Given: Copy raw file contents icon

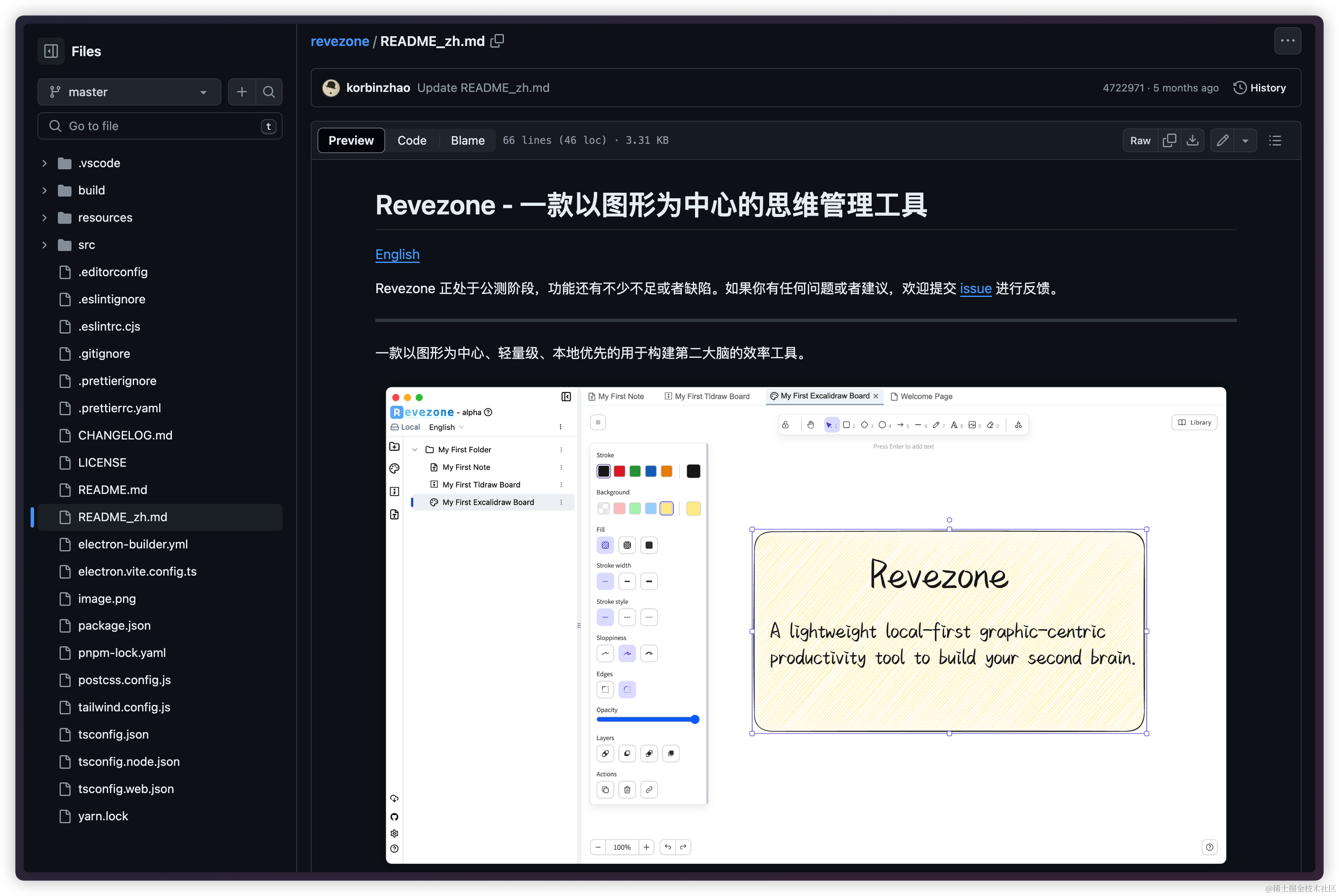Looking at the screenshot, I should 1169,141.
